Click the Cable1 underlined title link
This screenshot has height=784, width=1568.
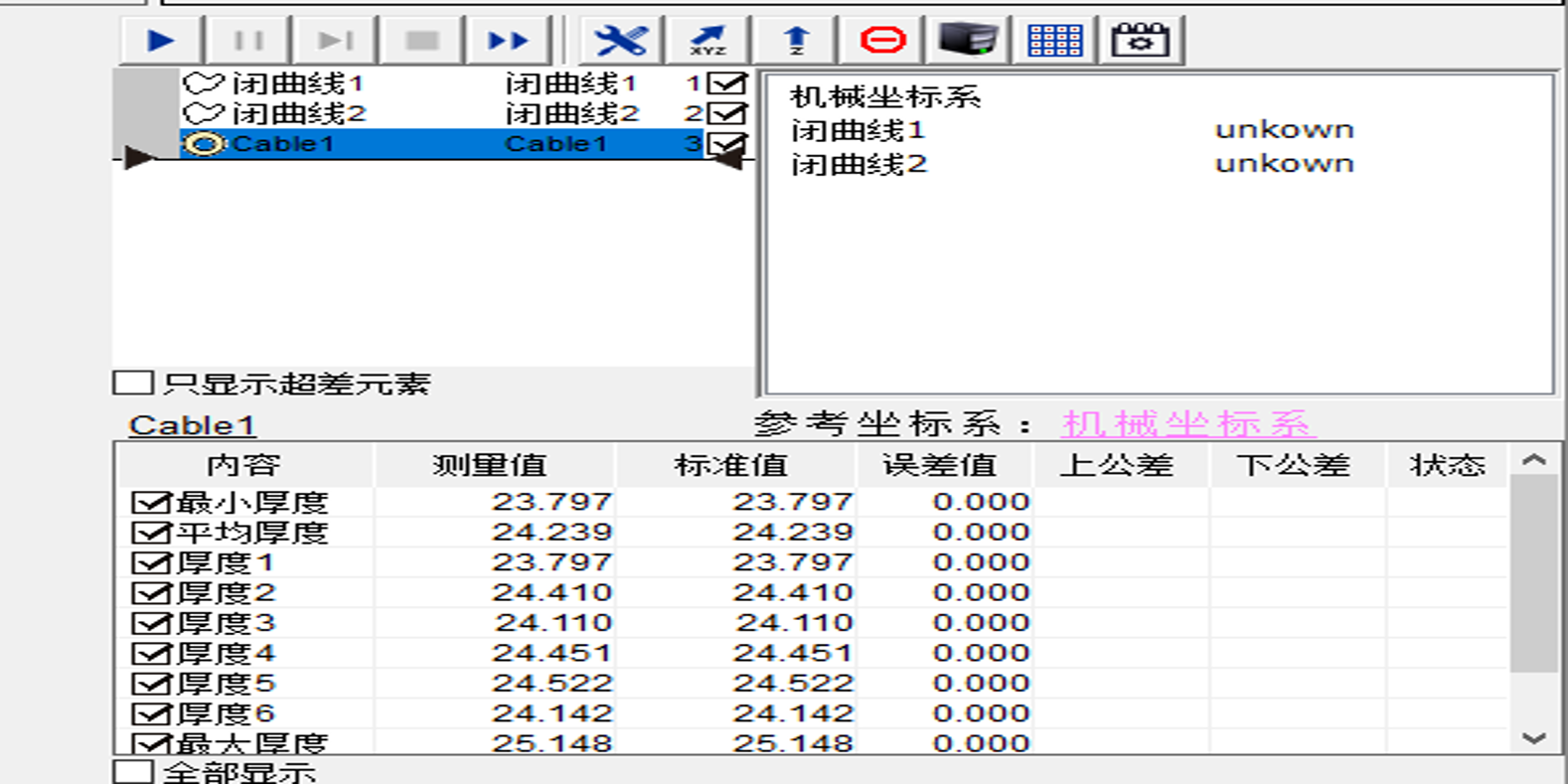coord(192,425)
